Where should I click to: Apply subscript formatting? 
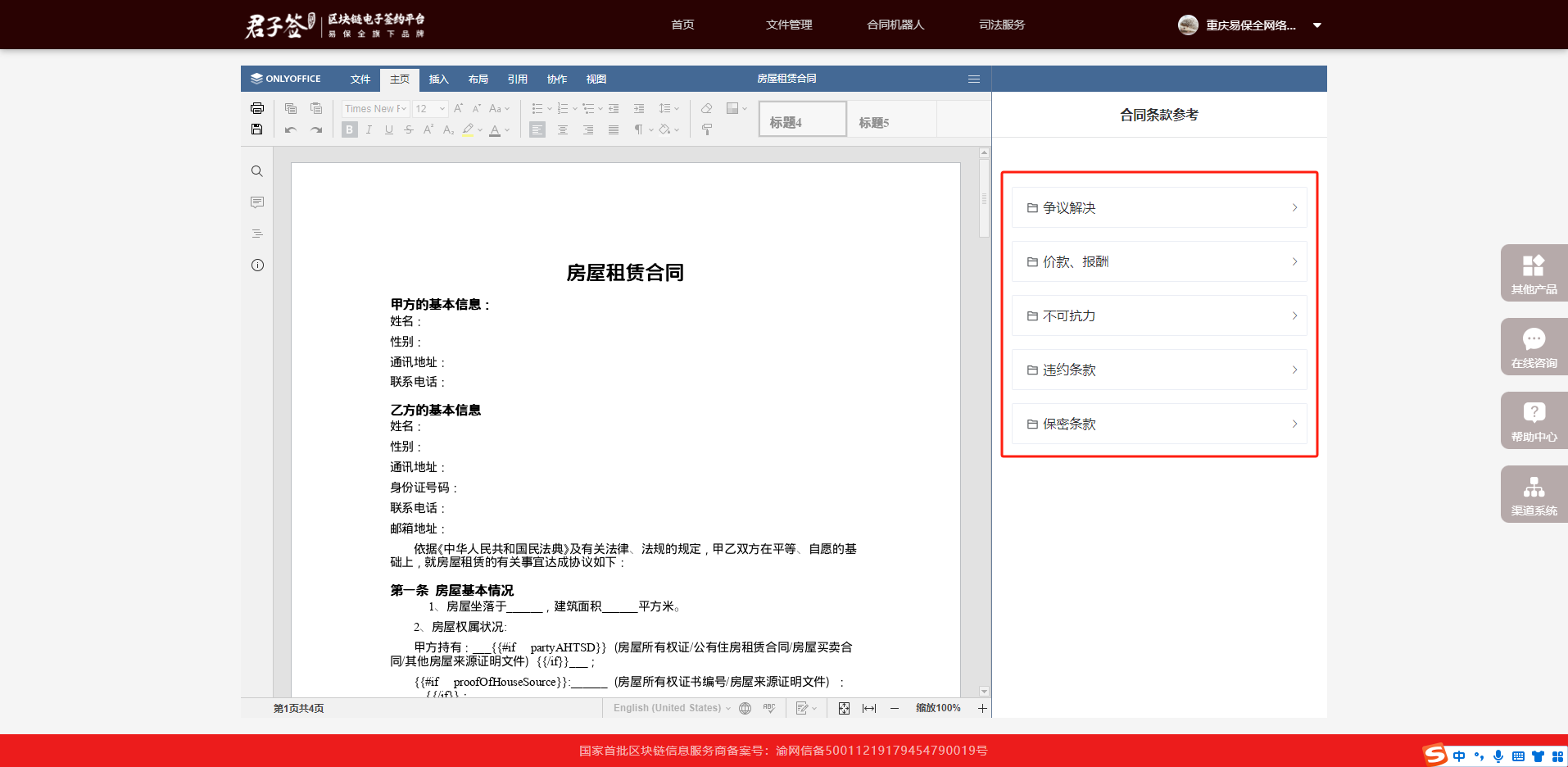coord(448,129)
